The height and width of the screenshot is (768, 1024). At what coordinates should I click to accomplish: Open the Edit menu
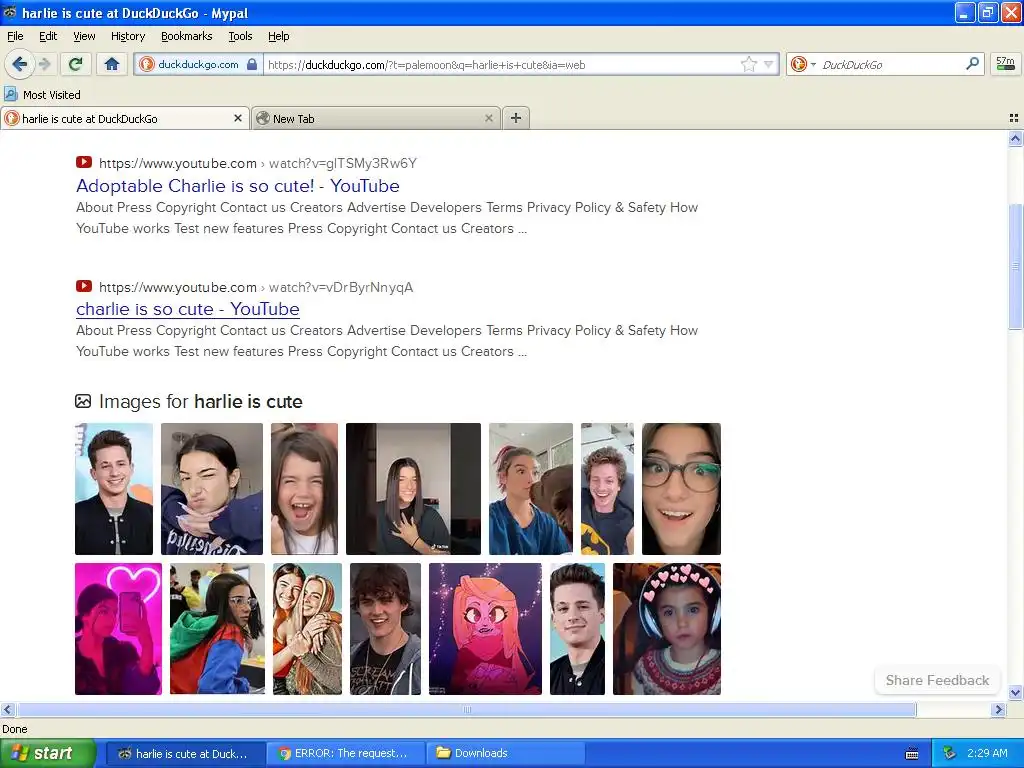[x=48, y=36]
